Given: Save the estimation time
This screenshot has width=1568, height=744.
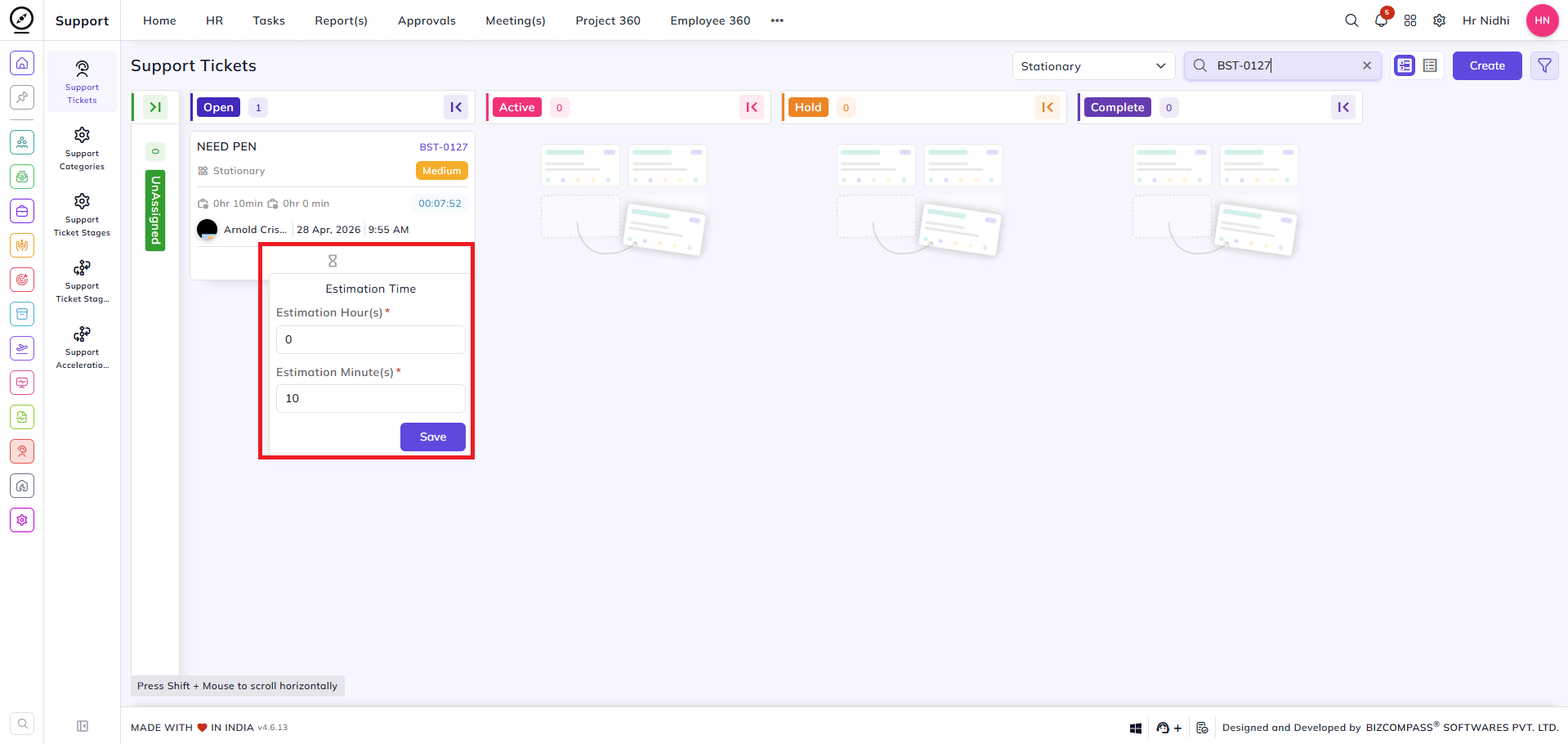Looking at the screenshot, I should [433, 437].
